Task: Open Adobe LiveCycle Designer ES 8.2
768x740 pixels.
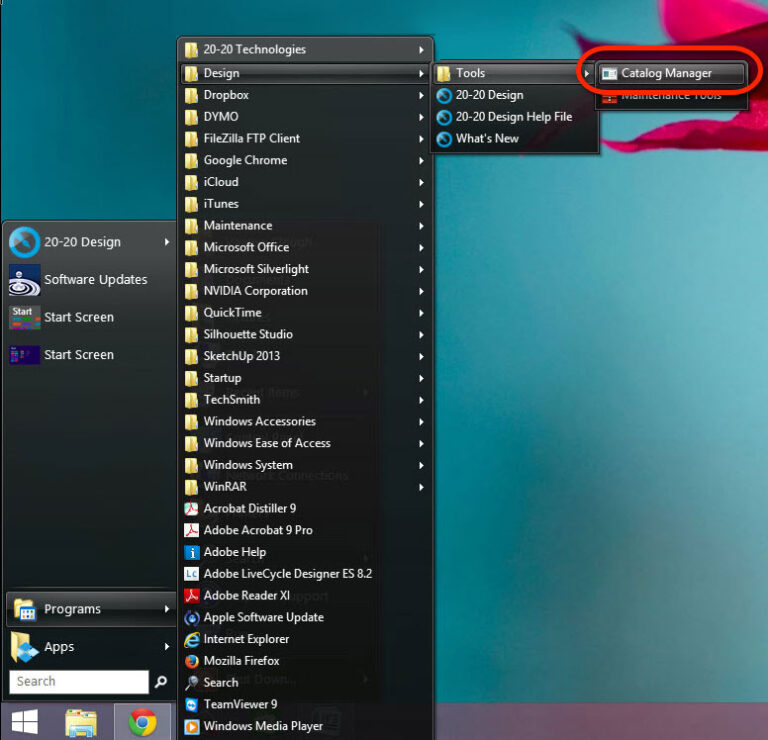Action: 287,574
